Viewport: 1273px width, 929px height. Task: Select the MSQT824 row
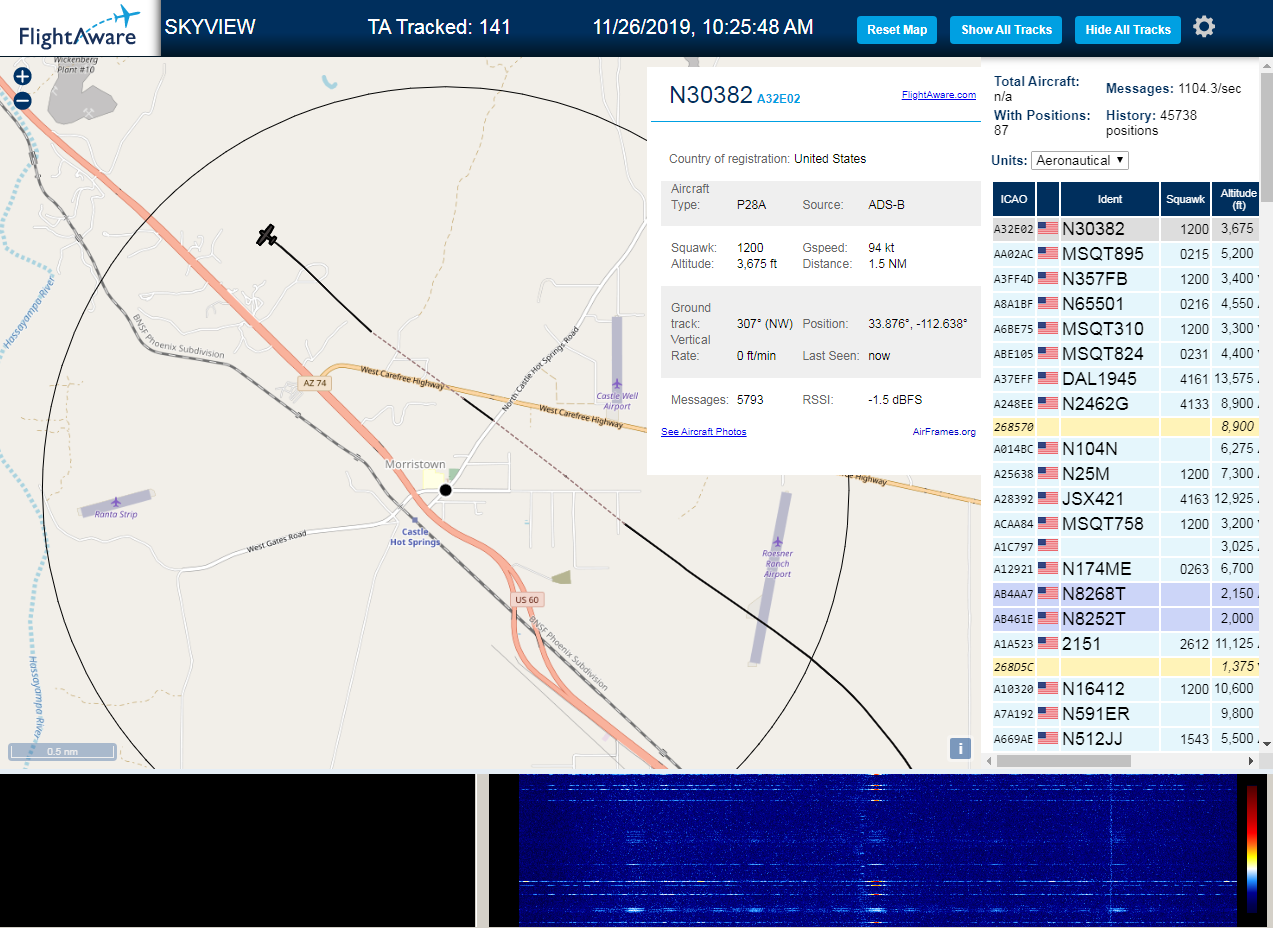coord(1126,354)
